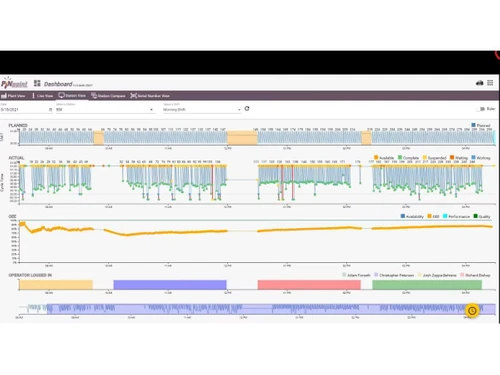This screenshot has width=500, height=375.
Task: Toggle Waiting series in Actual legend
Action: pos(459,157)
